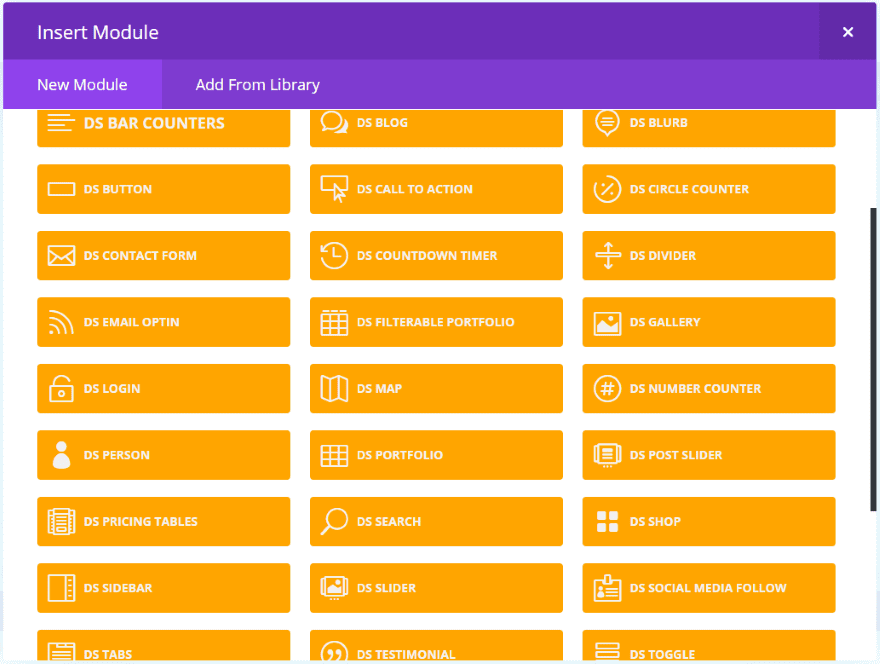Click the four-squares icon on DS Shop
Screen dimensions: 880x664
(x=607, y=521)
